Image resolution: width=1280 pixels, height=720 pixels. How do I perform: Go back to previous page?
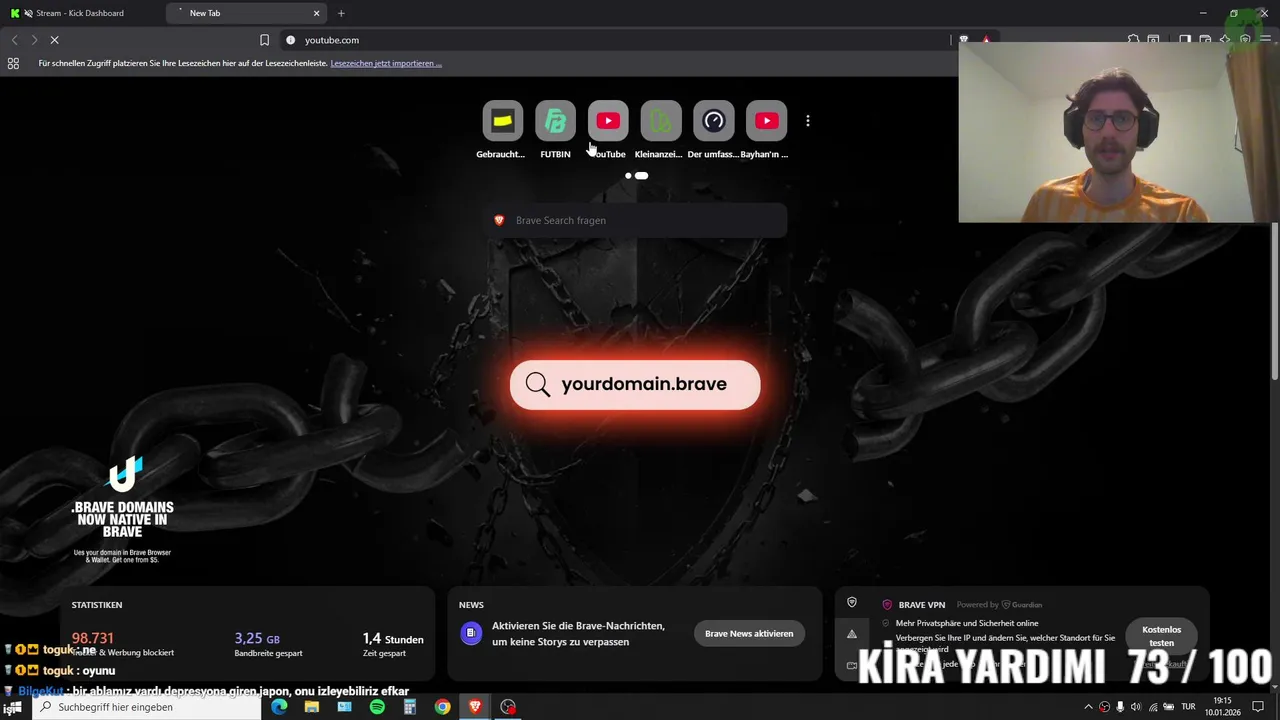coord(14,40)
